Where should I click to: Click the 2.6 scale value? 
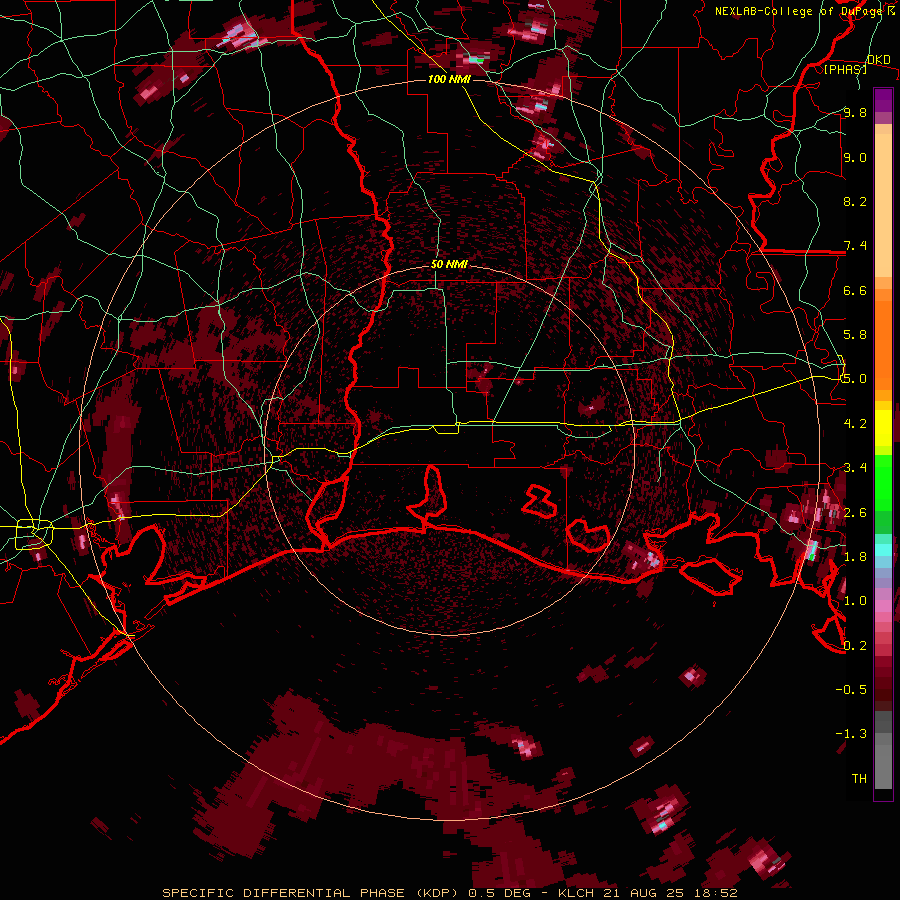(x=855, y=512)
